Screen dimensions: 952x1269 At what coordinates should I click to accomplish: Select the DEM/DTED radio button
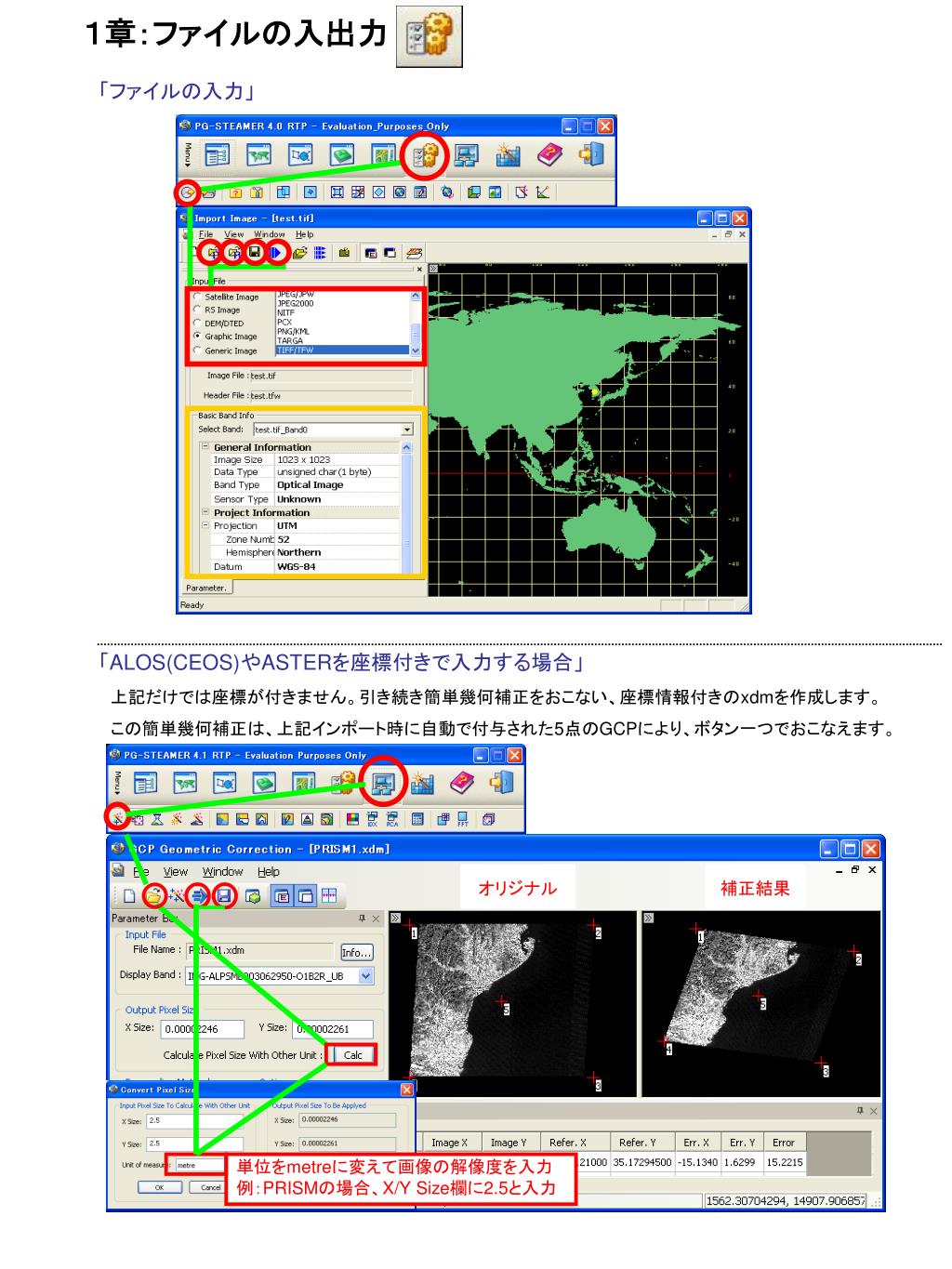click(x=197, y=324)
